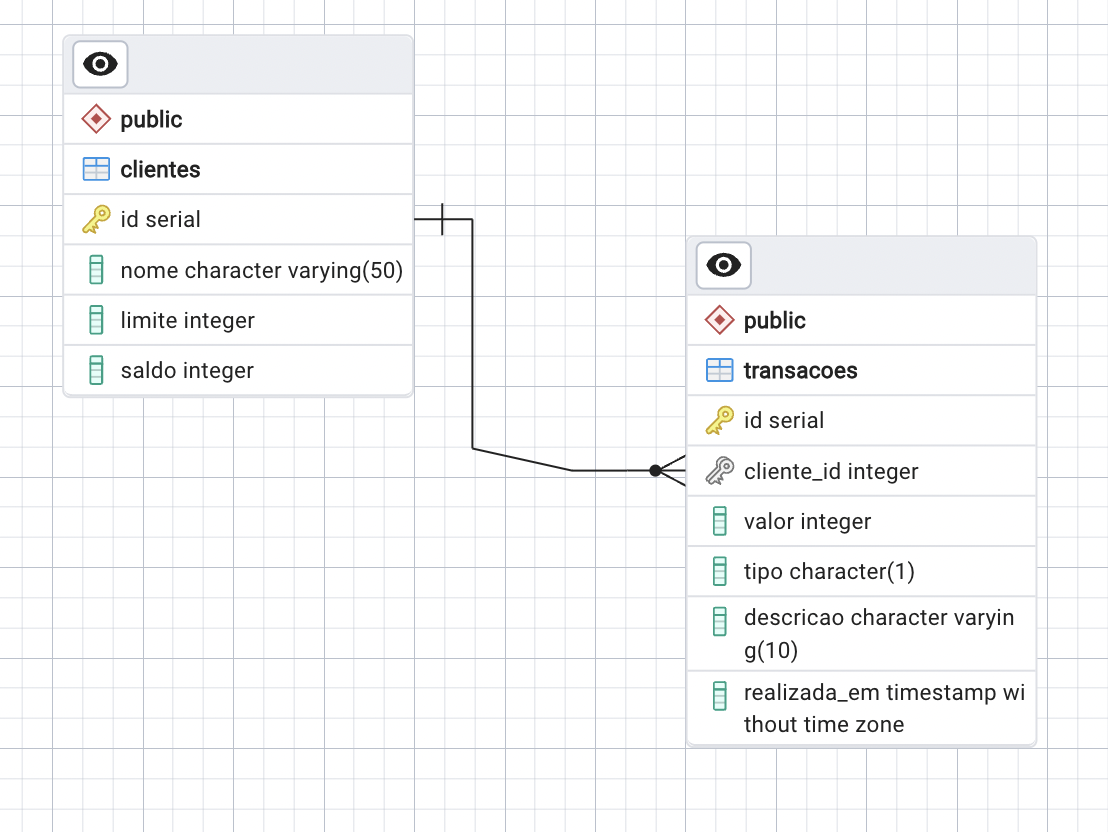Select 'nome character varying(50)' column
The height and width of the screenshot is (832, 1108).
[238, 270]
